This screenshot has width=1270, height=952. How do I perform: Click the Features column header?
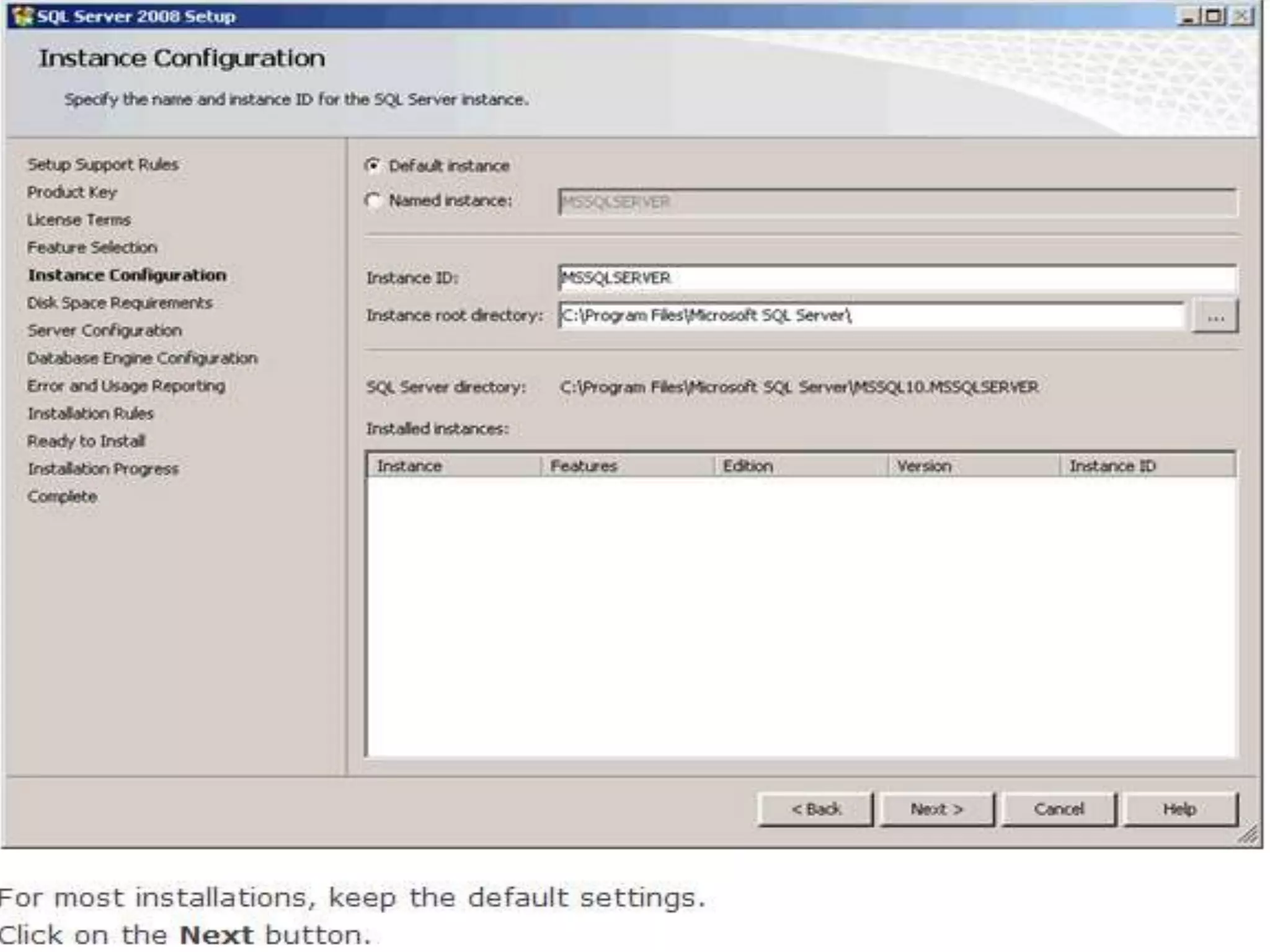(626, 465)
